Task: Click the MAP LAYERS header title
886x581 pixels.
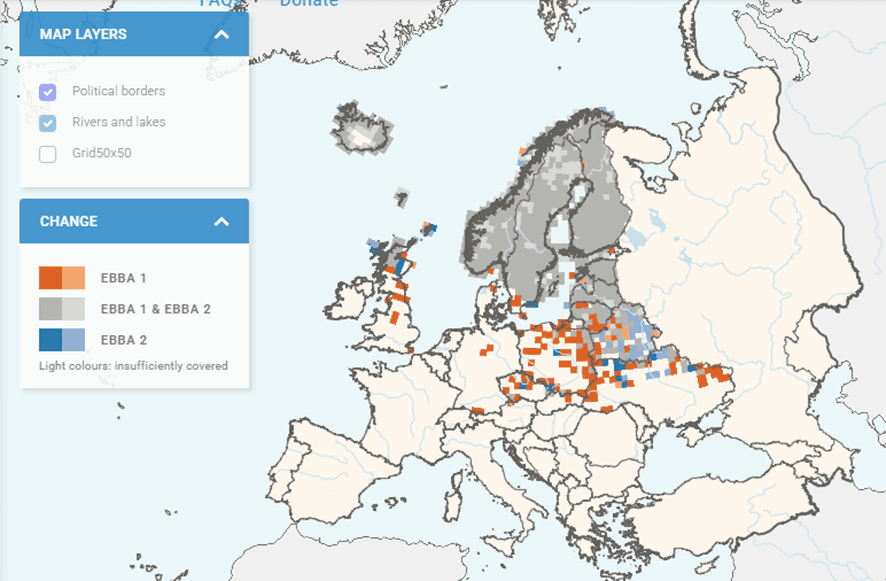Action: [83, 35]
